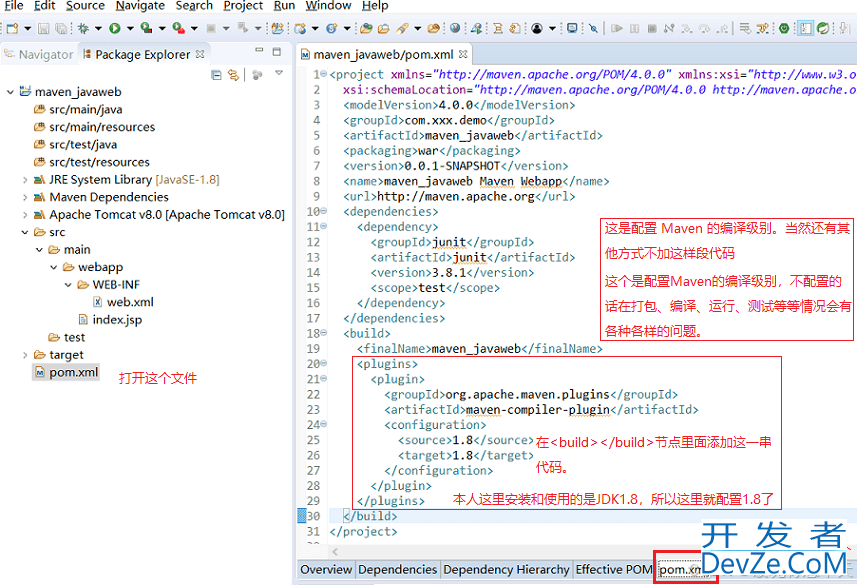Toggle the highlighted toolbar button beside Spring icon
This screenshot has height=585, width=857.
click(x=806, y=28)
